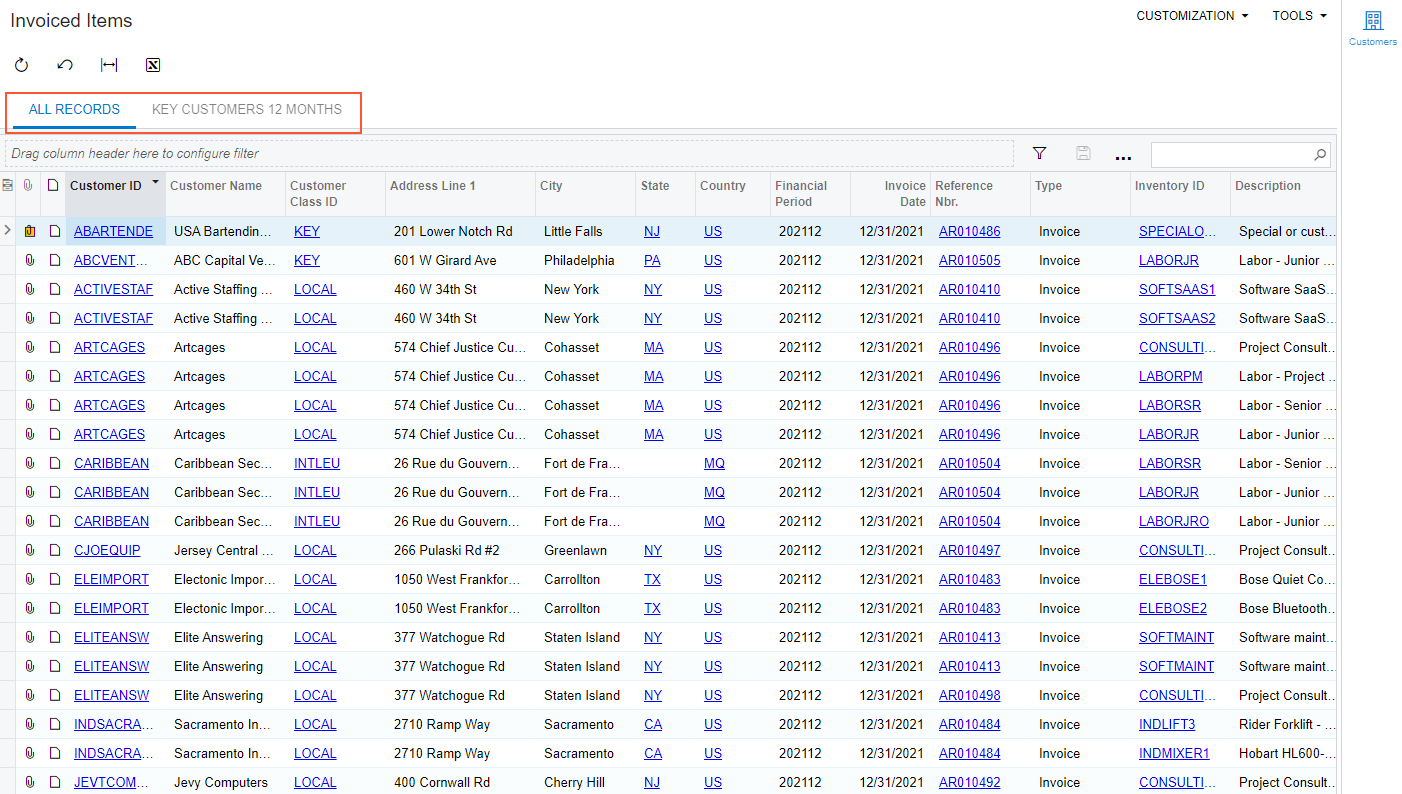Open the CUSTOMIZATION dropdown menu
The height and width of the screenshot is (794, 1402).
tap(1192, 16)
